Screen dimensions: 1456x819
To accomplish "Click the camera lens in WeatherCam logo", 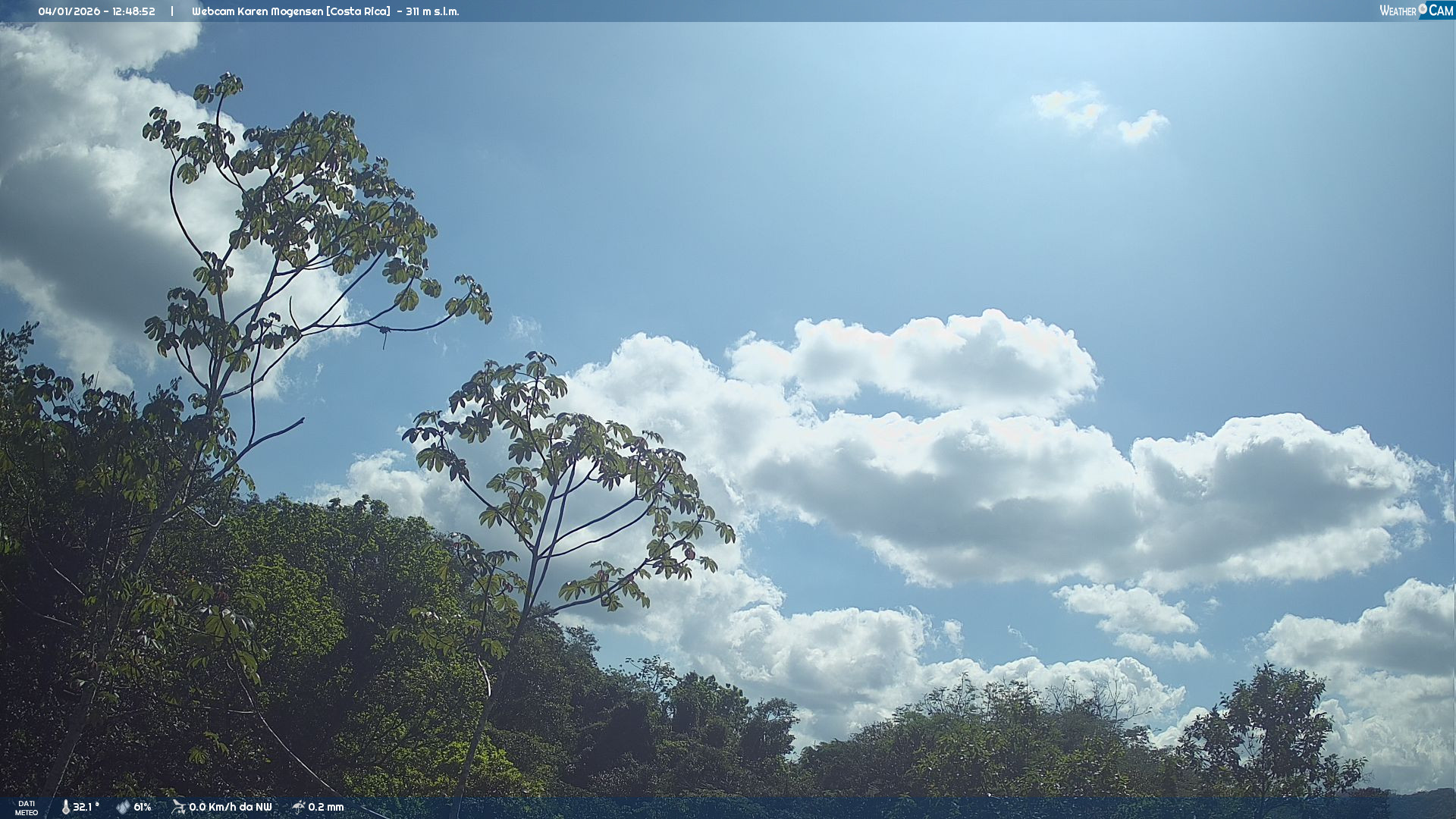I will click(x=1423, y=8).
